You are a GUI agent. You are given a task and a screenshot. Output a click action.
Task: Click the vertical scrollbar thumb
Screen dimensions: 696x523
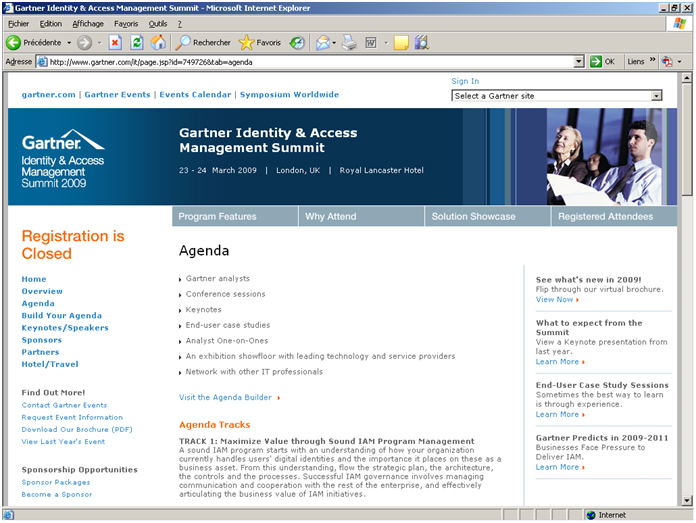pos(687,139)
